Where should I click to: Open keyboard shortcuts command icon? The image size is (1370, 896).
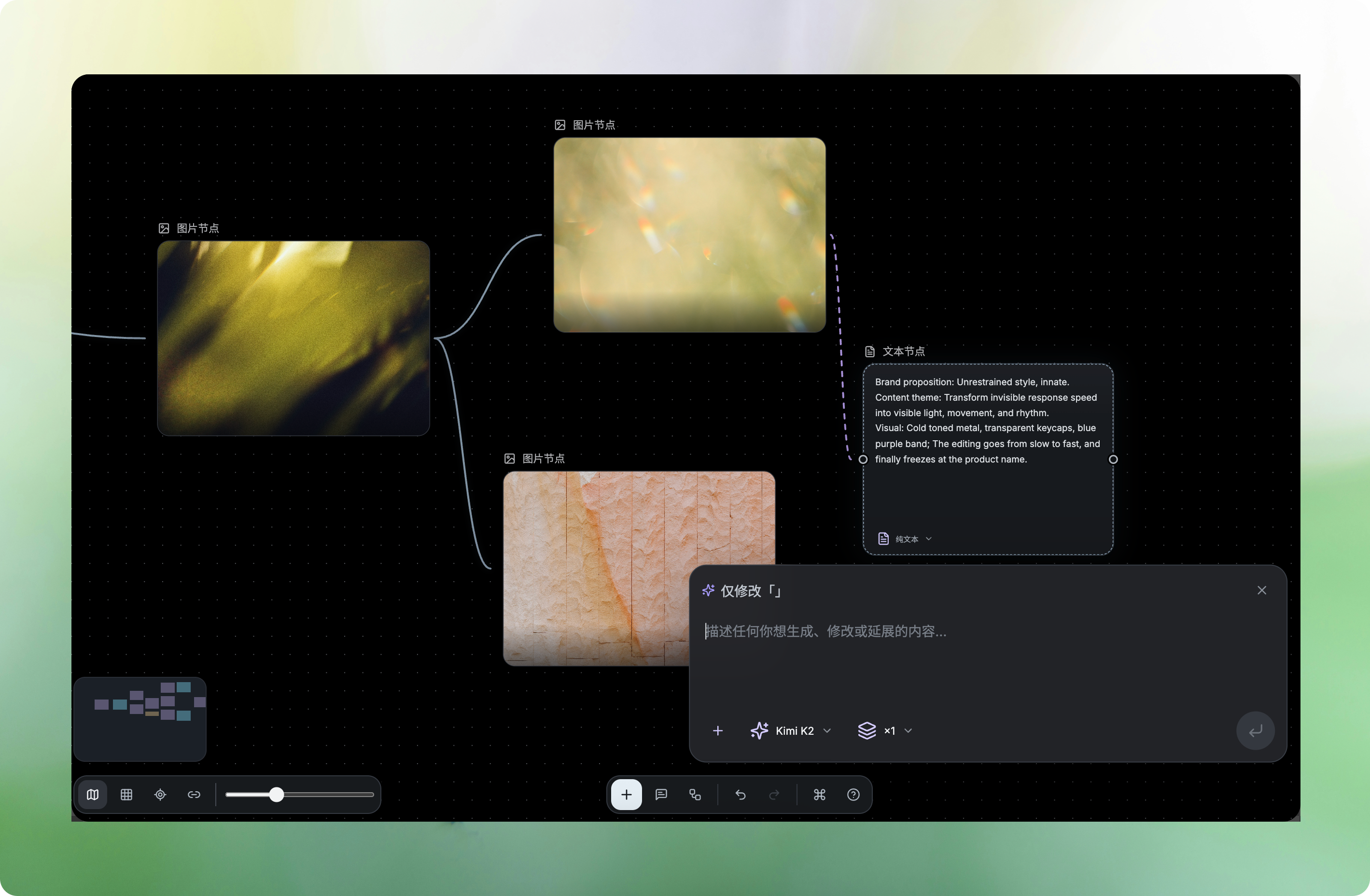click(x=820, y=795)
